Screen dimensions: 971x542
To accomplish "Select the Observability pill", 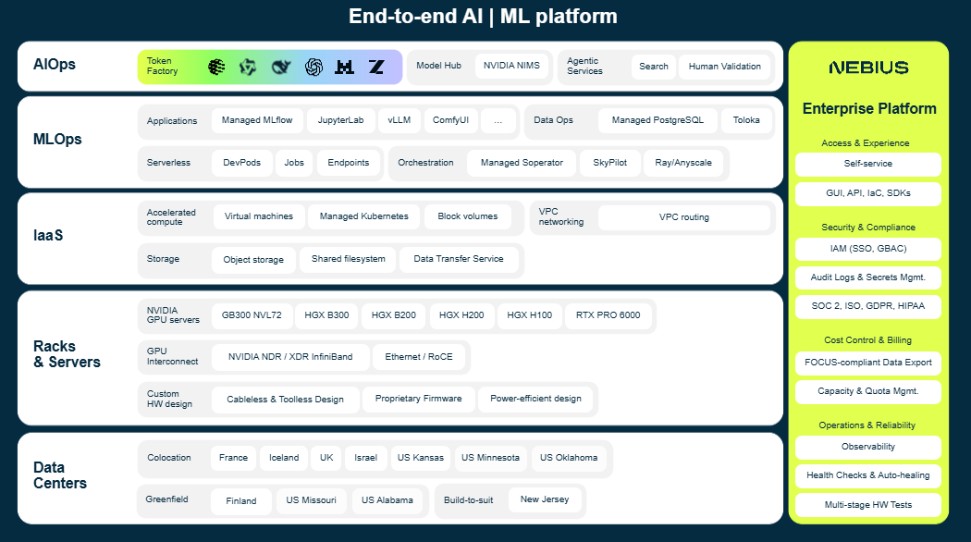I will (868, 447).
